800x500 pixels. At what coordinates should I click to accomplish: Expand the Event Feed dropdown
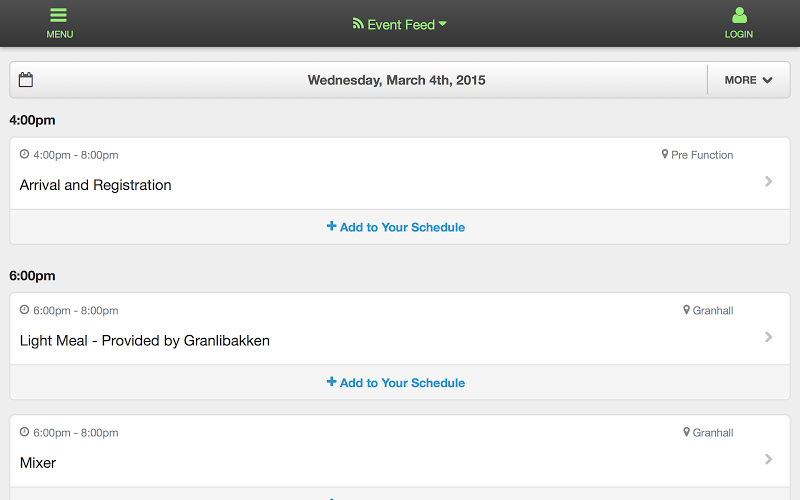click(x=399, y=24)
